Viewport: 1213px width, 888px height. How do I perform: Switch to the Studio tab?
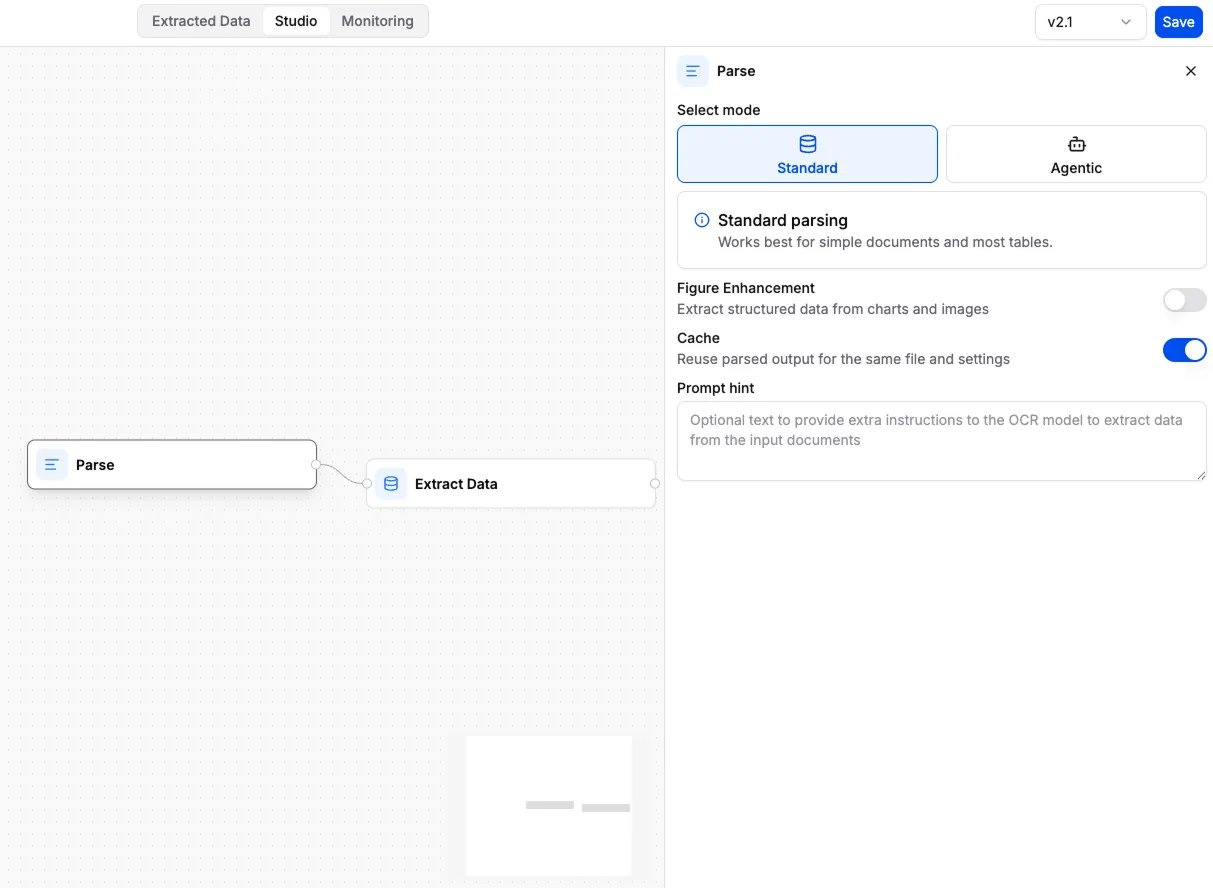pyautogui.click(x=296, y=21)
